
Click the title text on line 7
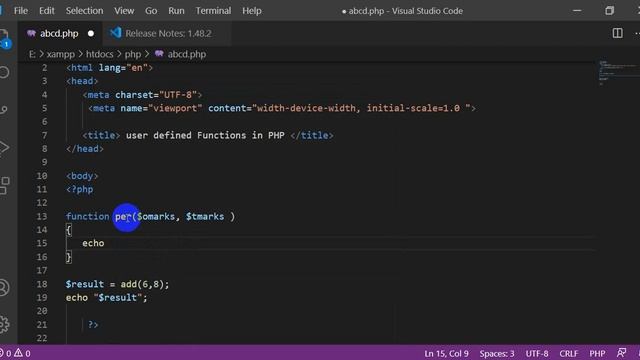pos(205,136)
